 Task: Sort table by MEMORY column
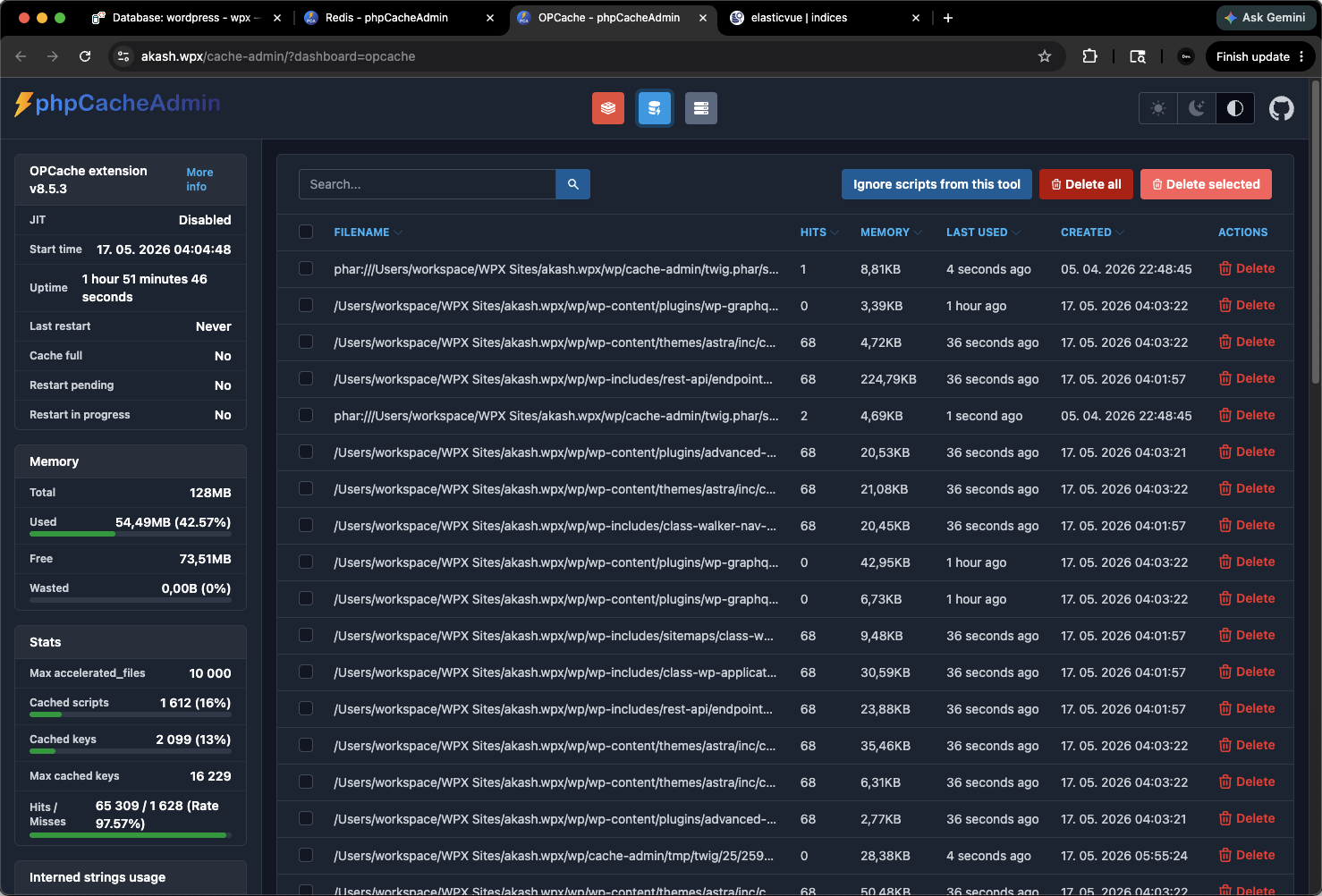point(891,232)
